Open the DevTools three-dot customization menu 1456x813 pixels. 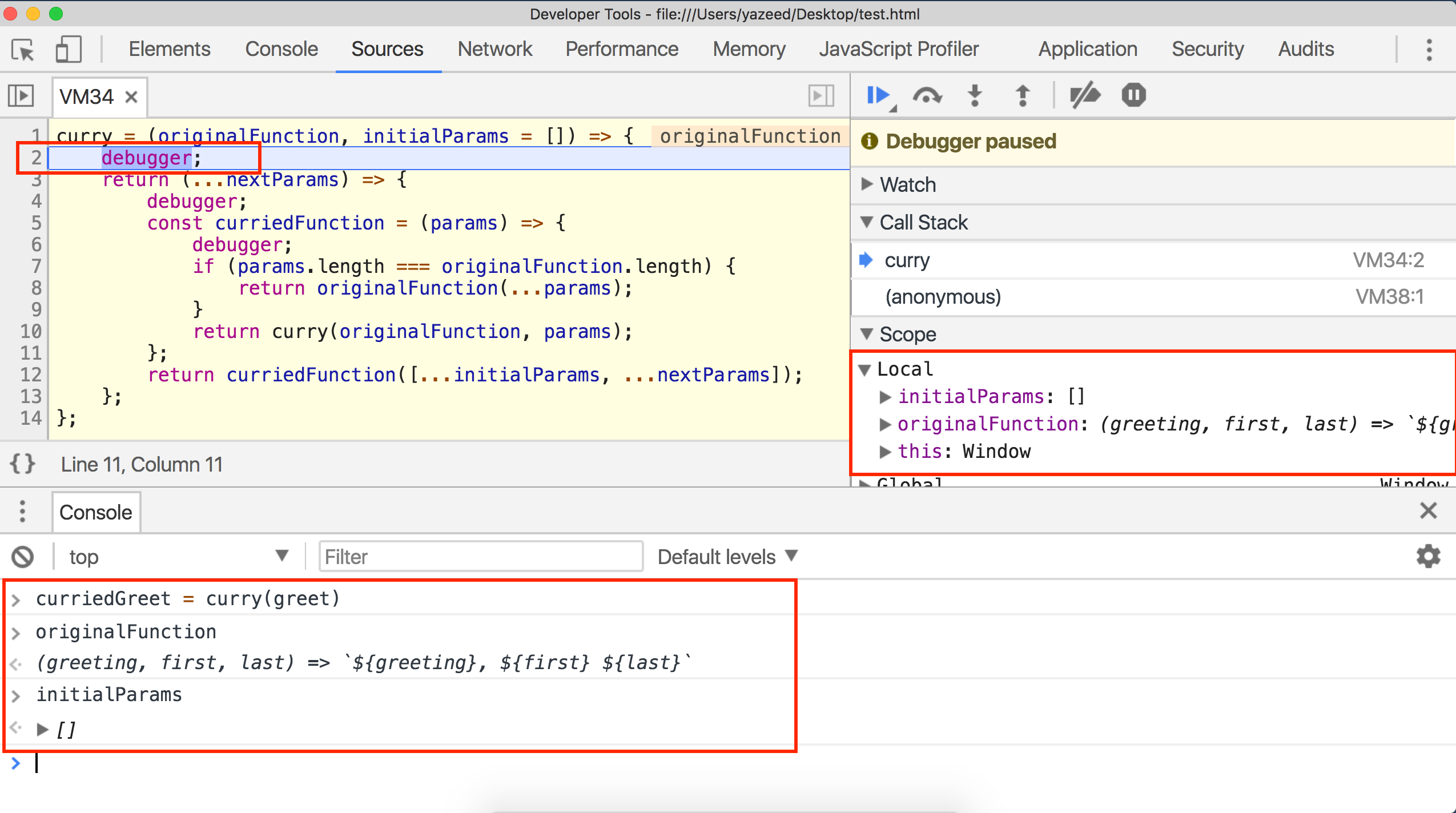pyautogui.click(x=1429, y=50)
